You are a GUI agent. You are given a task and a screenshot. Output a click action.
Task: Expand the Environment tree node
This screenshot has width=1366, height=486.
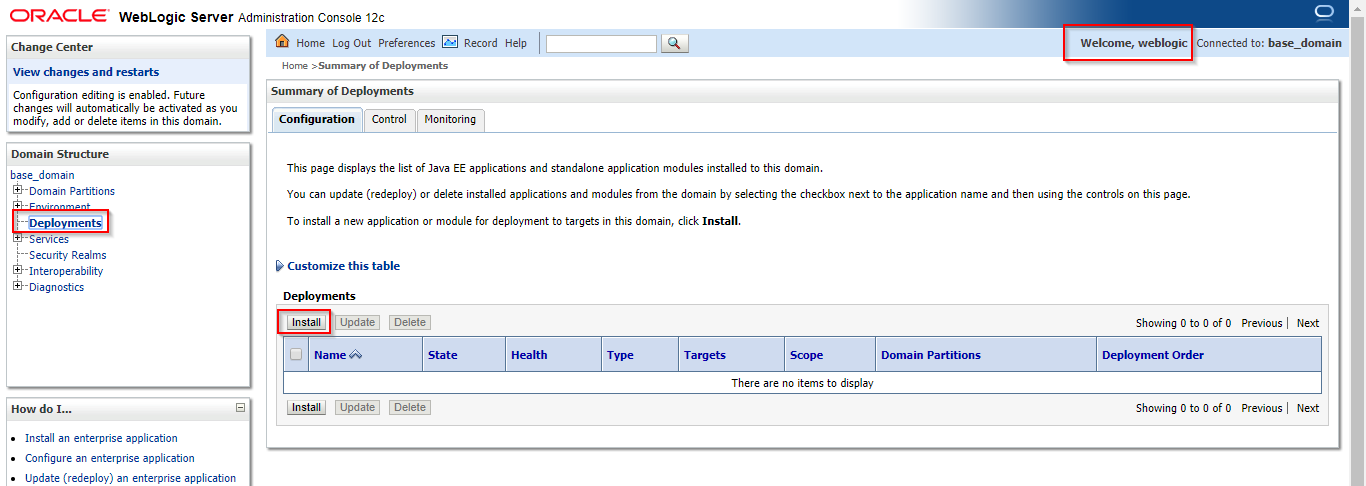[18, 206]
